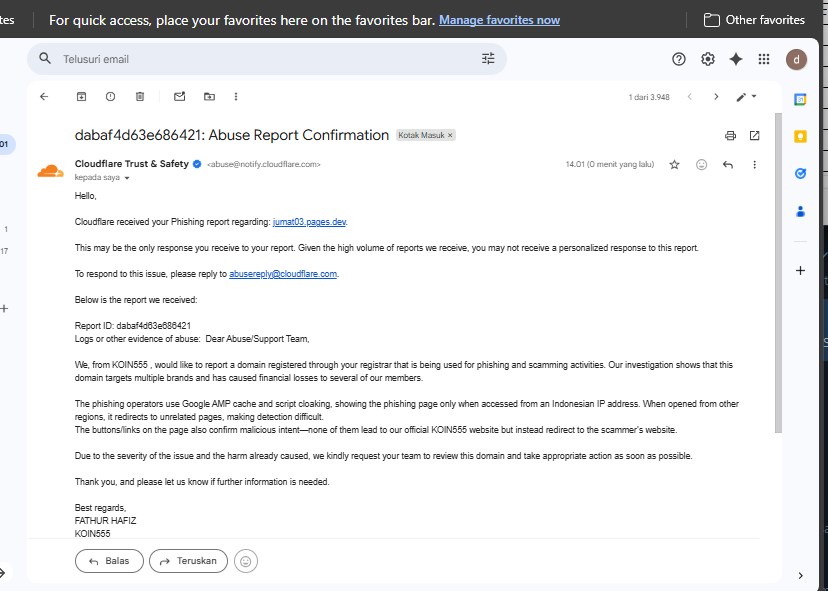Viewport: 828px width, 591px height.
Task: Open the jumat03.pages.dev link
Action: coord(309,222)
